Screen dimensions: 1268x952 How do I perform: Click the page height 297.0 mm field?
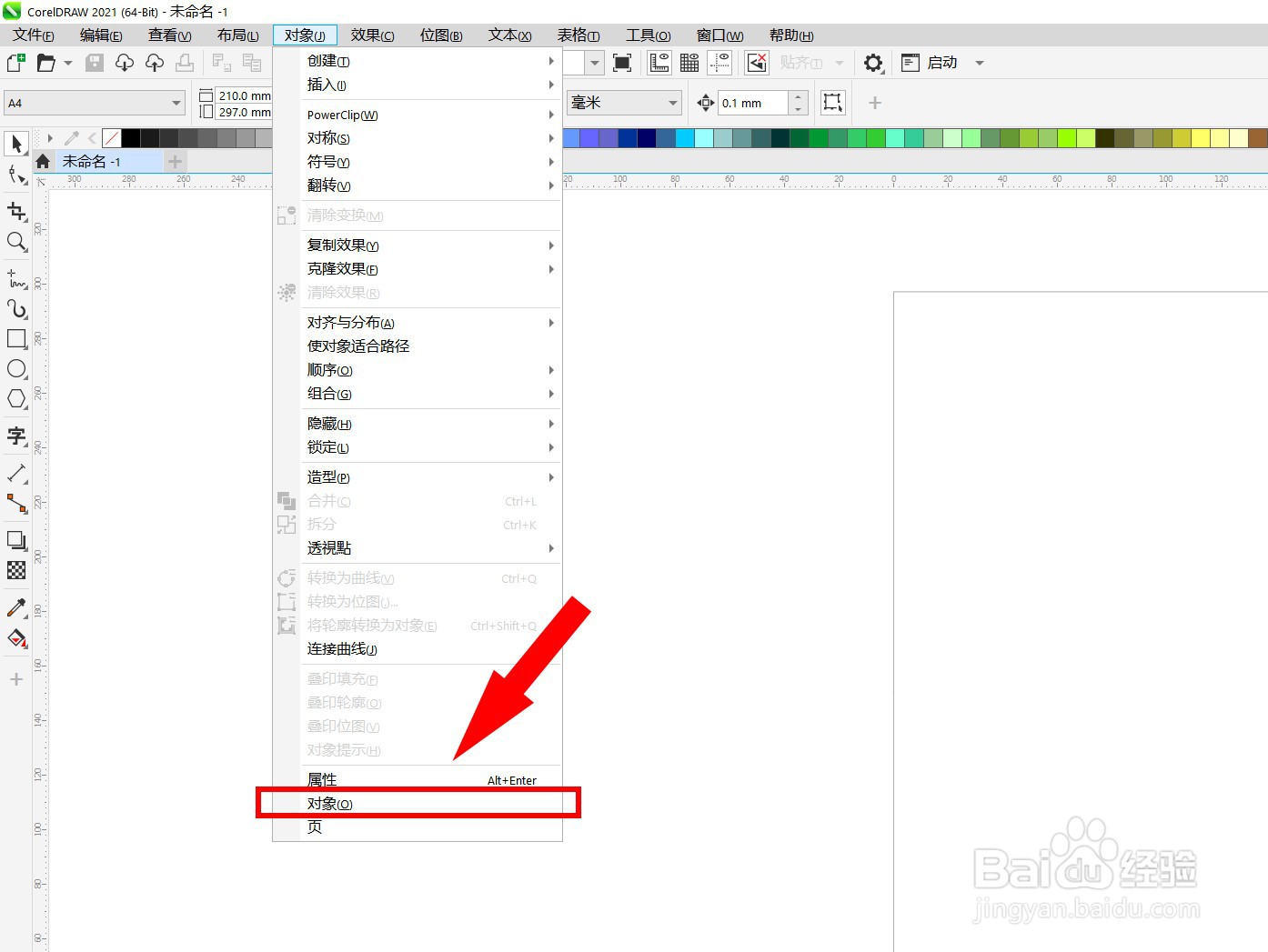(244, 112)
